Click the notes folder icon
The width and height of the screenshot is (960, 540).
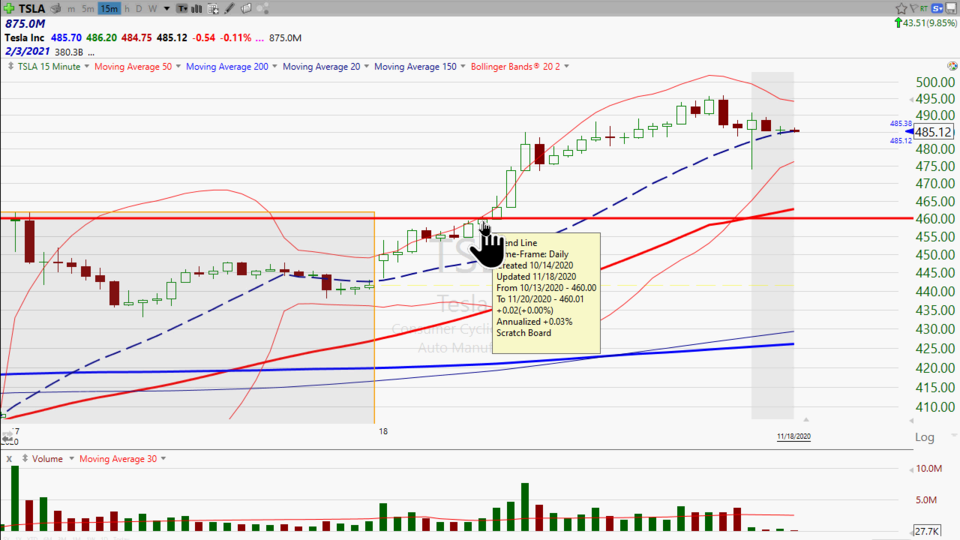tap(246, 9)
